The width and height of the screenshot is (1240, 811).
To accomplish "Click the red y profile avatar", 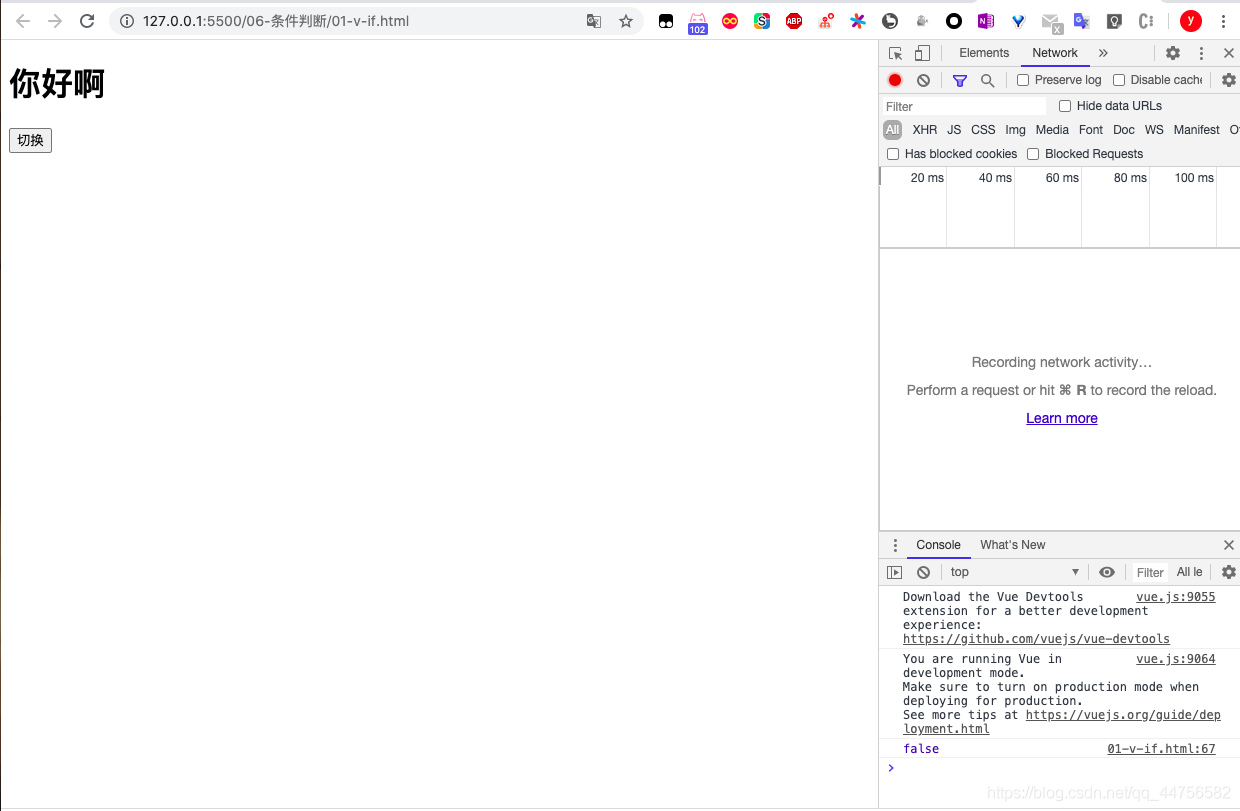I will [1190, 21].
